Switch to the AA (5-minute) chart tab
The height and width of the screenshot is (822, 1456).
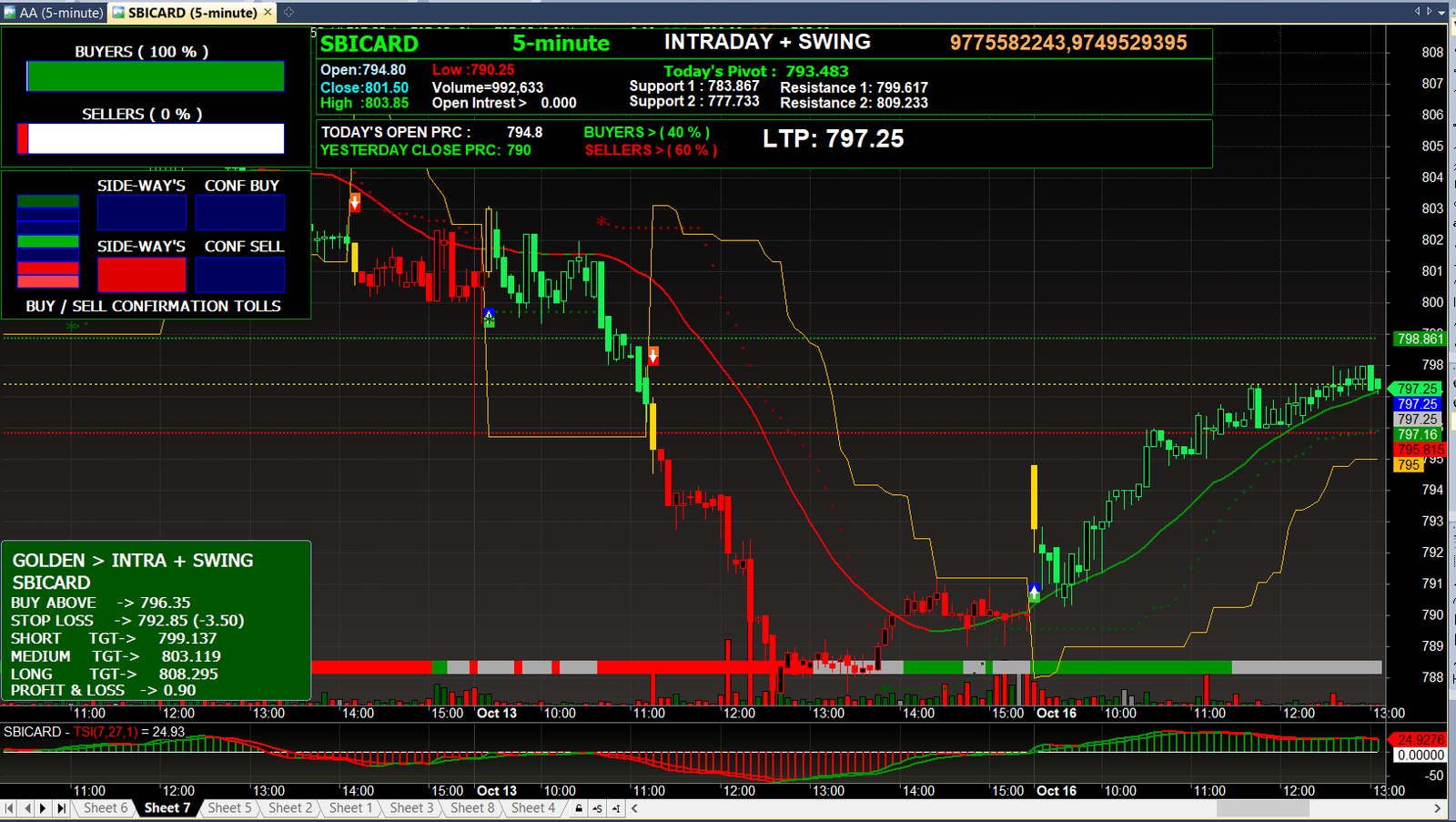[x=54, y=13]
